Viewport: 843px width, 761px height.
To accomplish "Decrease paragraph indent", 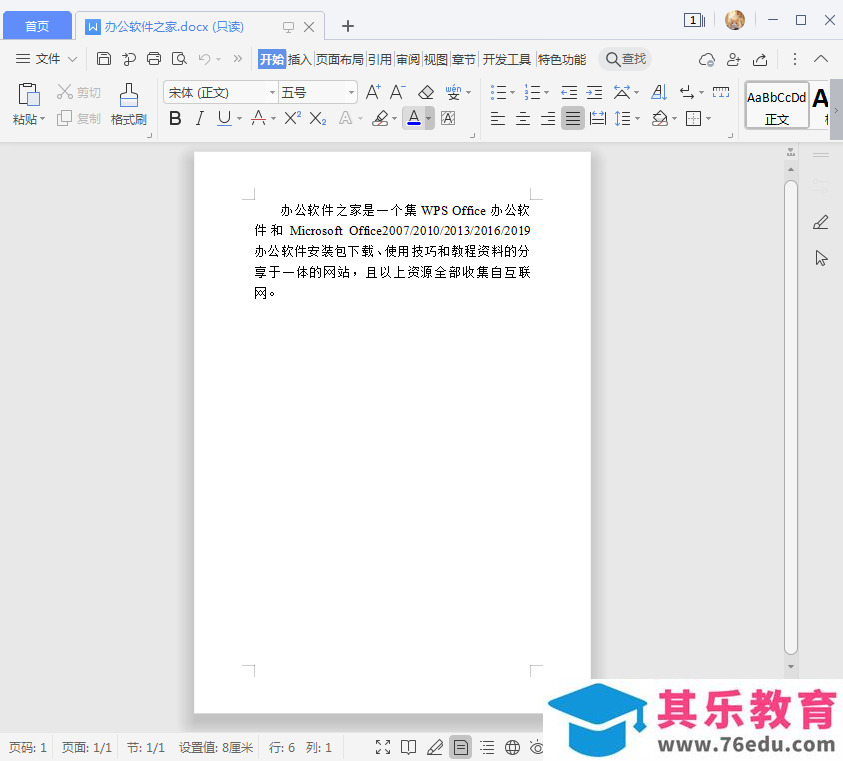I will (569, 93).
